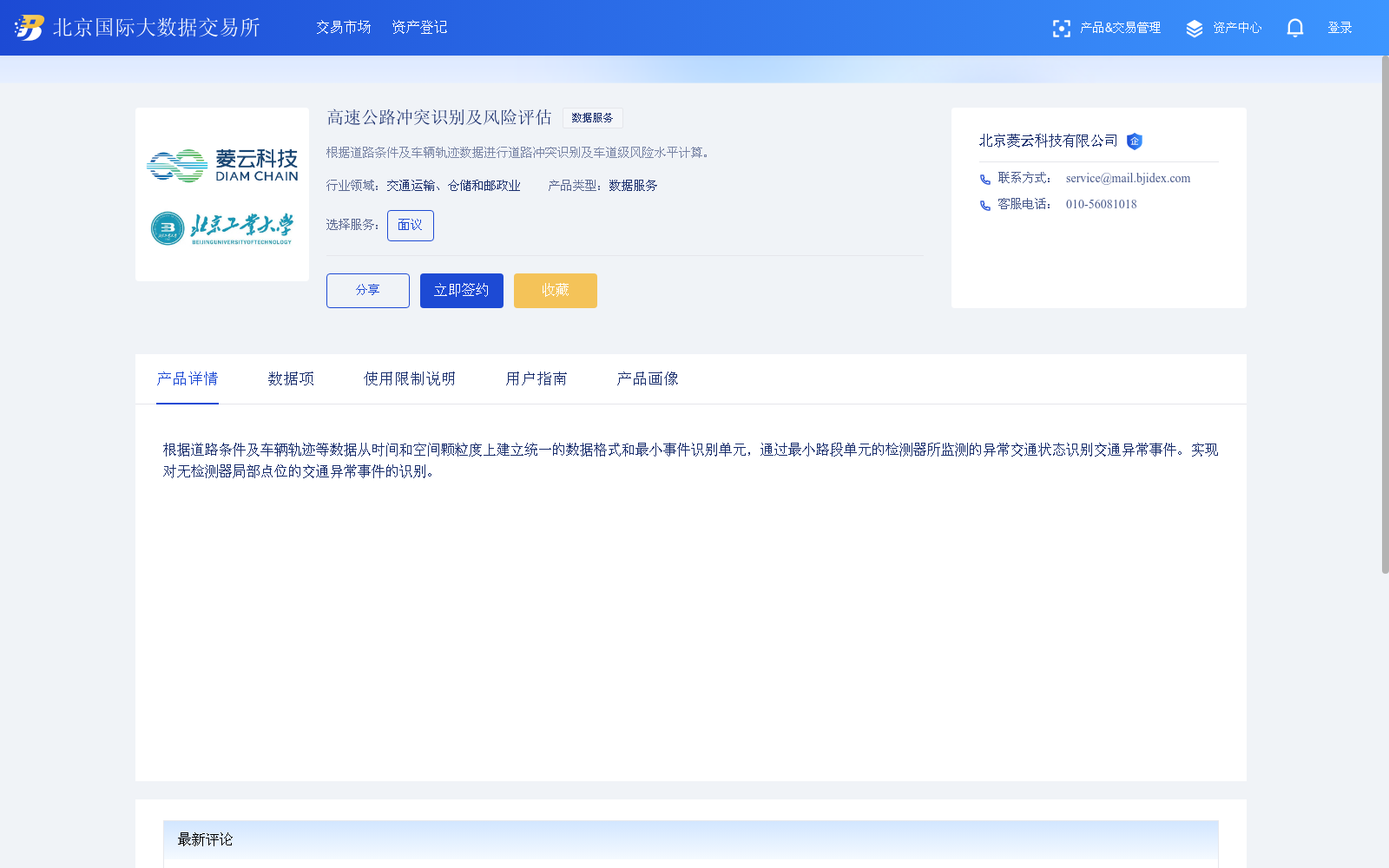
Task: Go to 资产中心
Action: [x=1237, y=28]
